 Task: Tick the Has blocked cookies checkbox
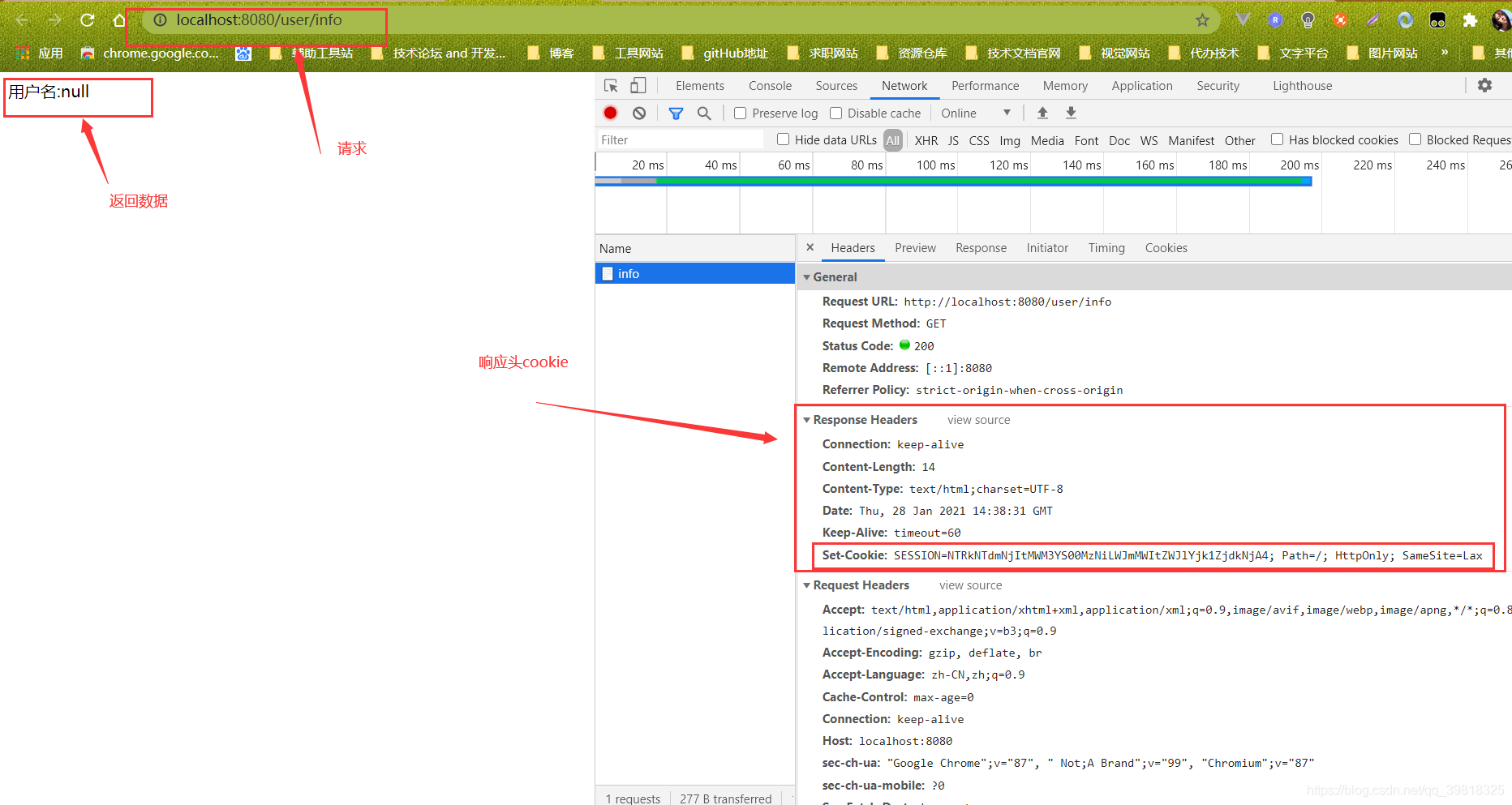1277,139
